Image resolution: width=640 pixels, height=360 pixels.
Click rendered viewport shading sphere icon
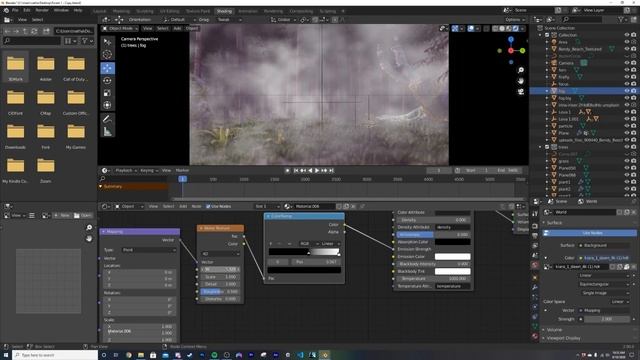click(516, 29)
